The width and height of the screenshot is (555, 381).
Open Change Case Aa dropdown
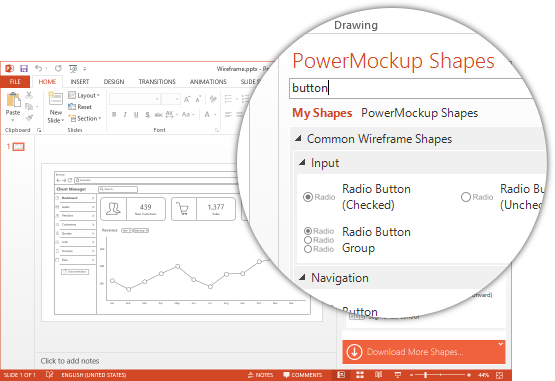[188, 114]
